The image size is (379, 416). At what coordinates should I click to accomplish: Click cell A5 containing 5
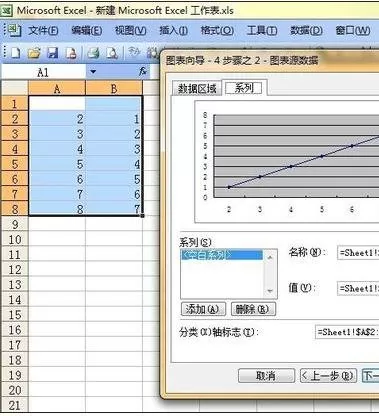pyautogui.click(x=57, y=164)
